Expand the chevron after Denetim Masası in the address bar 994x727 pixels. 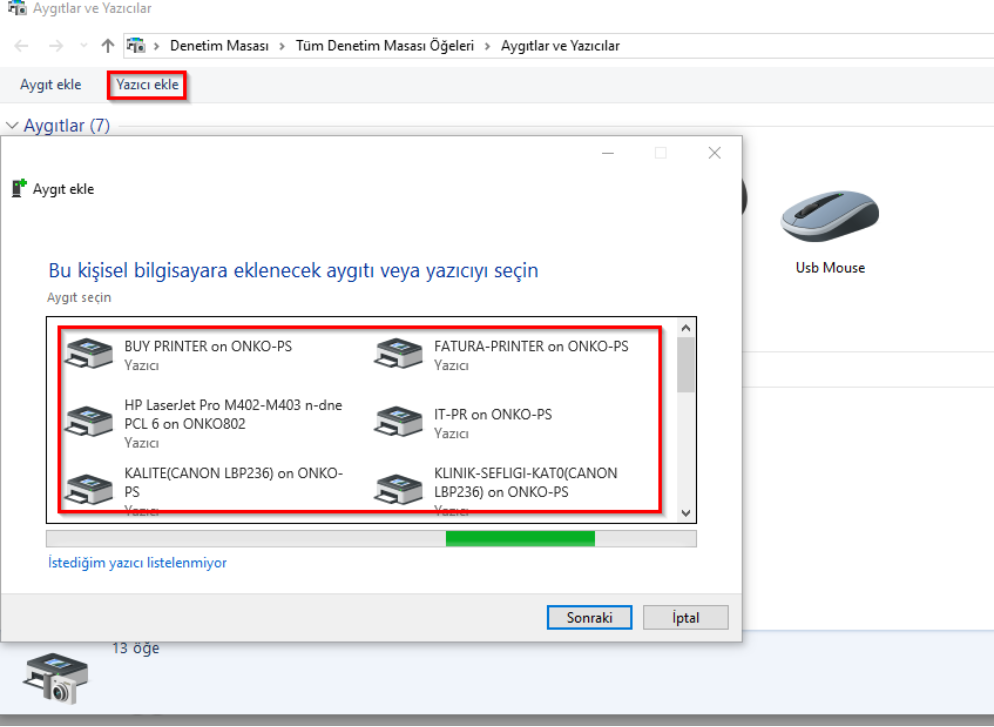point(282,46)
